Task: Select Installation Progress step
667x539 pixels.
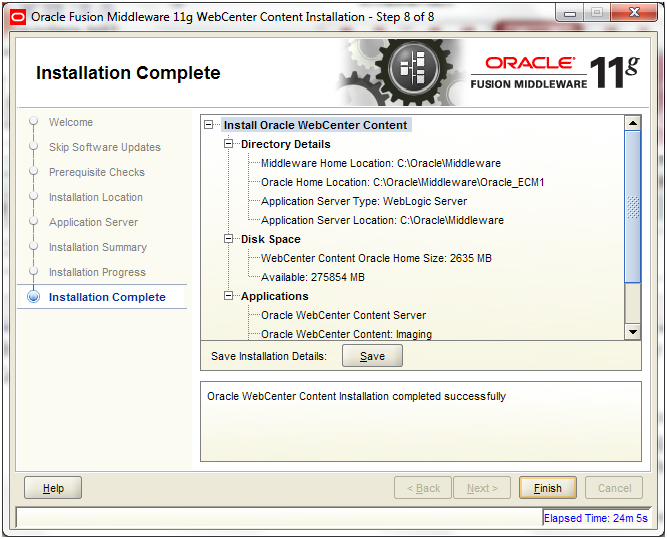Action: [97, 272]
